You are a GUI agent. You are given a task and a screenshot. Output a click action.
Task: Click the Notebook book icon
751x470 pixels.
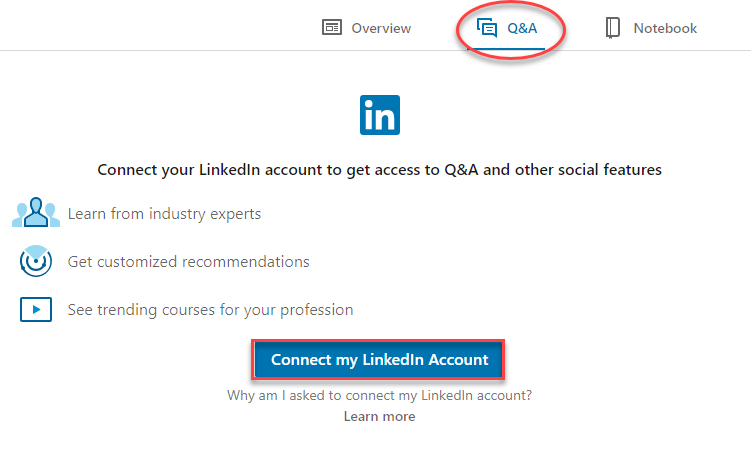(x=613, y=28)
